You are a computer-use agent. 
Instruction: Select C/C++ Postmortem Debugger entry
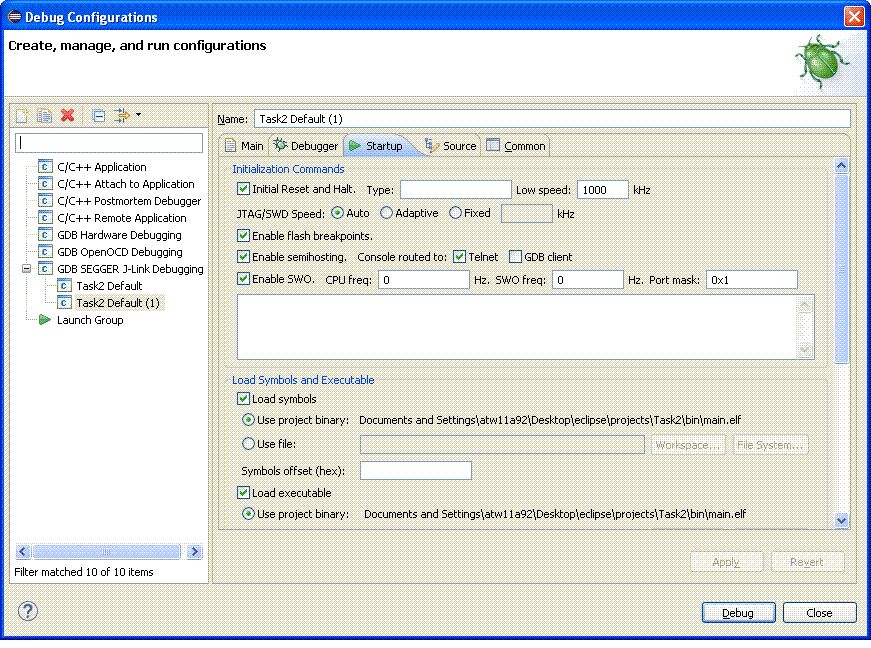[x=129, y=201]
